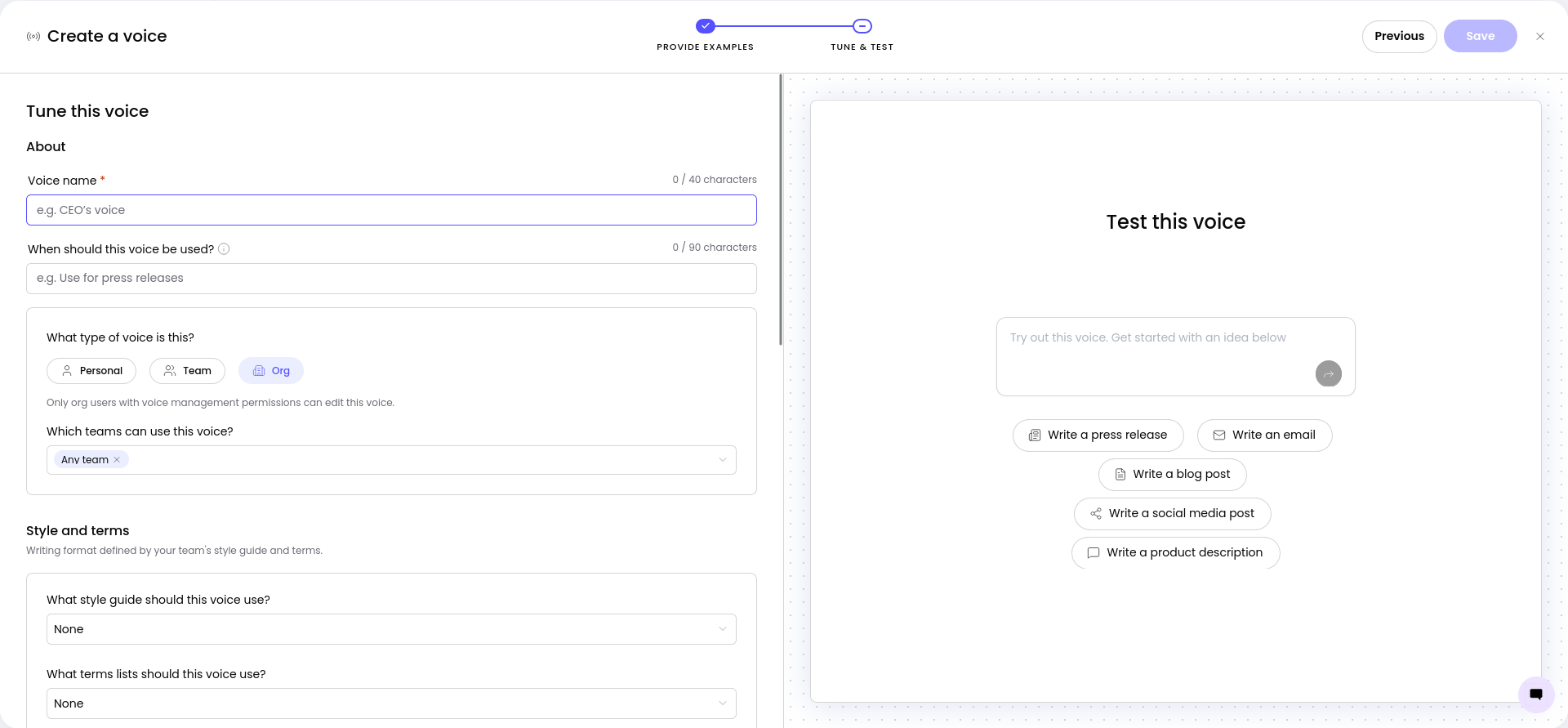Click the voice broadcast icon beside Create a voice
This screenshot has width=1568, height=728.
pos(33,37)
